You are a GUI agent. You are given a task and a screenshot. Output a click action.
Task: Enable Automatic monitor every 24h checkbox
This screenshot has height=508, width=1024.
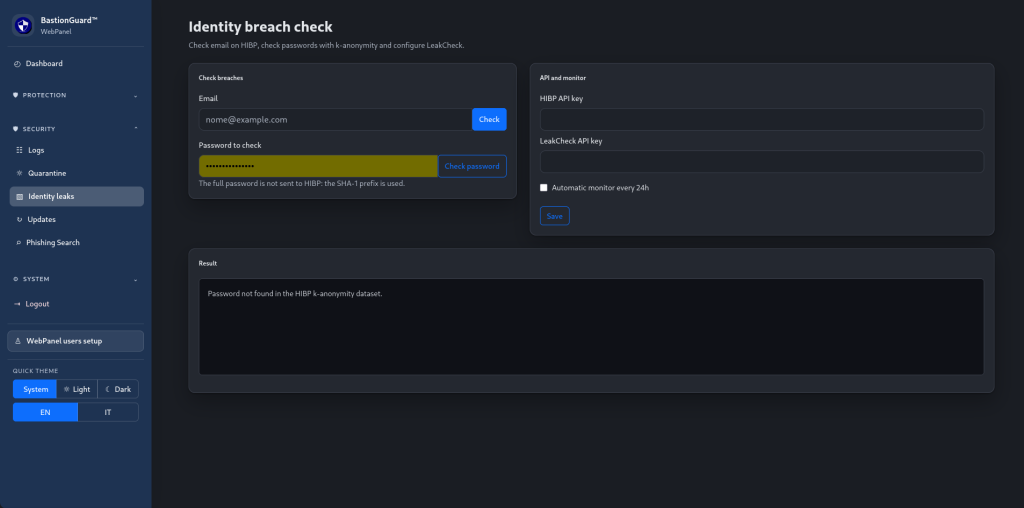[543, 188]
